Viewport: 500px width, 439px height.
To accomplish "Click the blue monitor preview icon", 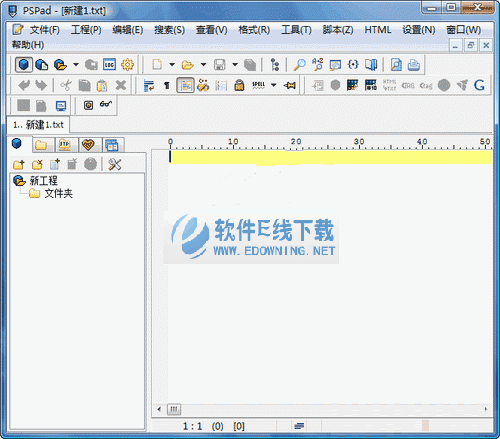I will click(61, 106).
